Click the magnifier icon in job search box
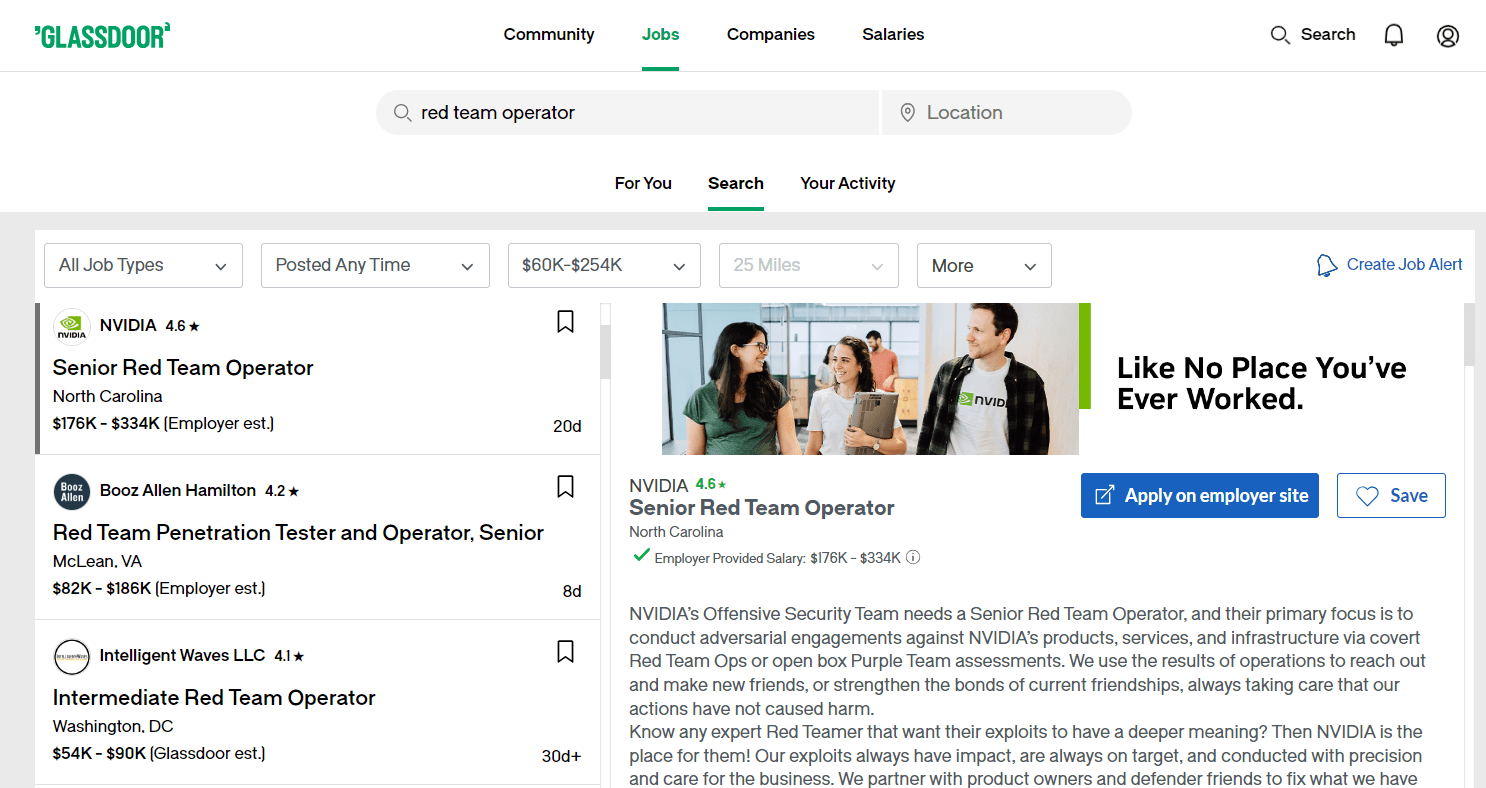This screenshot has height=788, width=1486. click(402, 113)
